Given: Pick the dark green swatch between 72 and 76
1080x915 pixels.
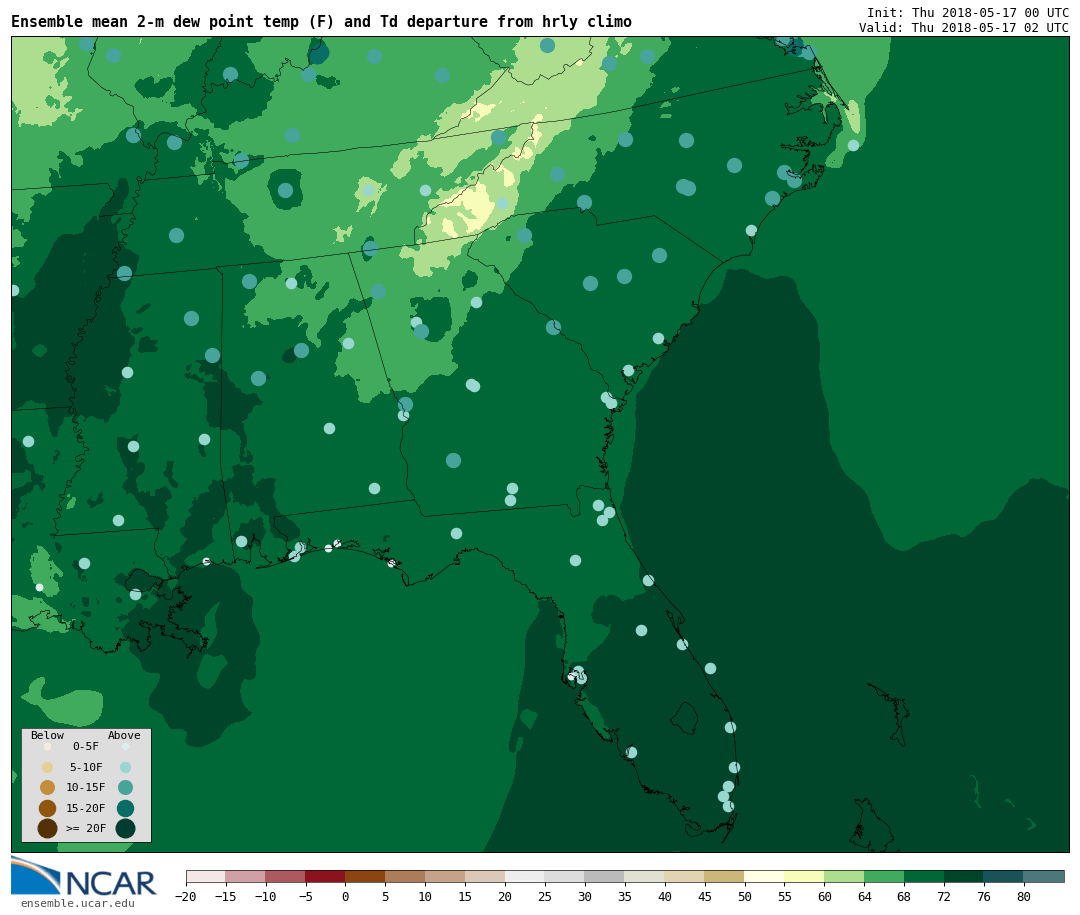Looking at the screenshot, I should point(964,876).
